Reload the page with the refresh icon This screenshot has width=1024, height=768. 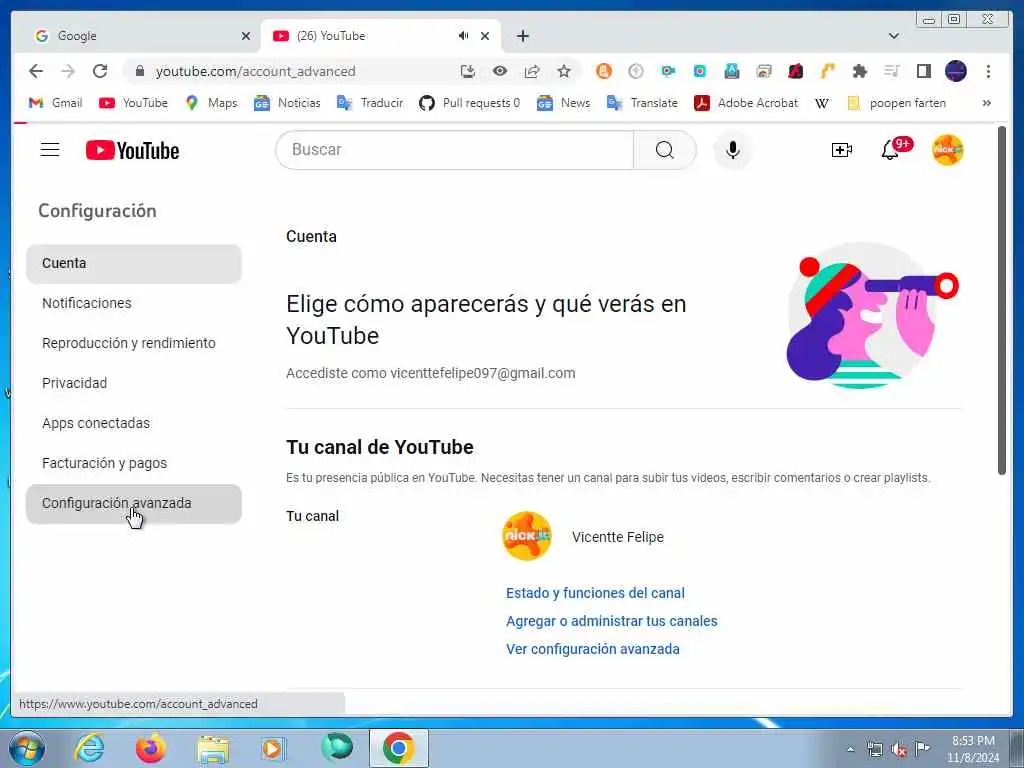99,71
